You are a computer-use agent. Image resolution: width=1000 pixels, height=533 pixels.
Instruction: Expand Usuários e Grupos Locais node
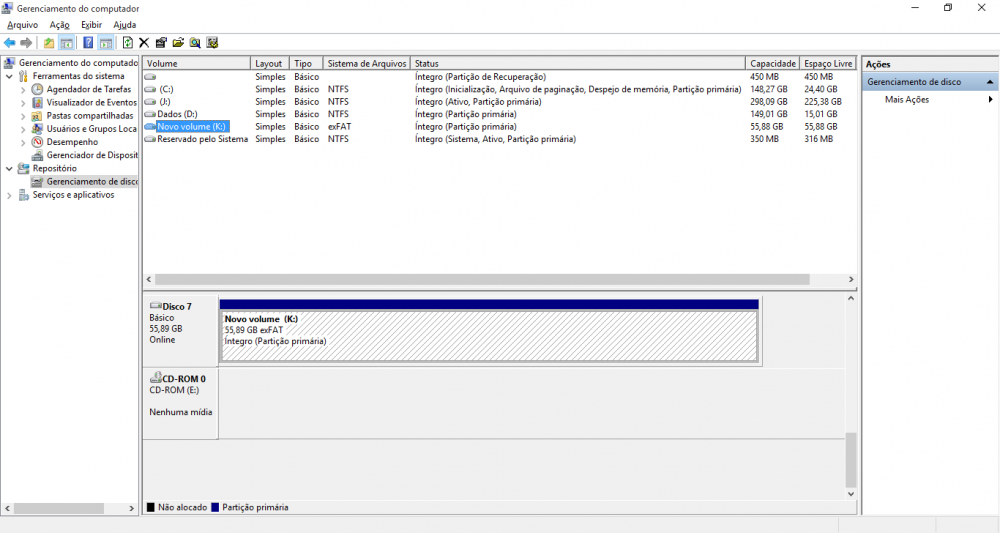point(23,129)
